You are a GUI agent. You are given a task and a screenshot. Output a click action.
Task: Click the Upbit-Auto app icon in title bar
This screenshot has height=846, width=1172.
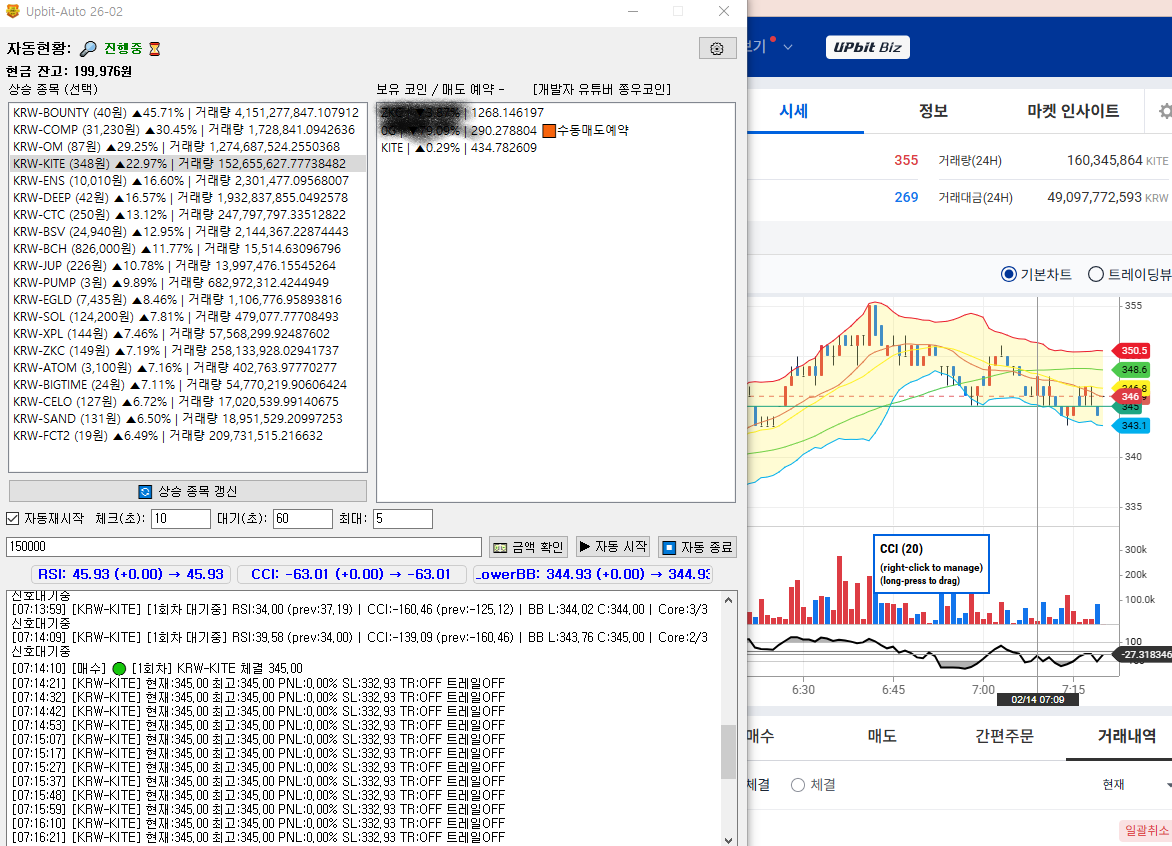coord(14,11)
